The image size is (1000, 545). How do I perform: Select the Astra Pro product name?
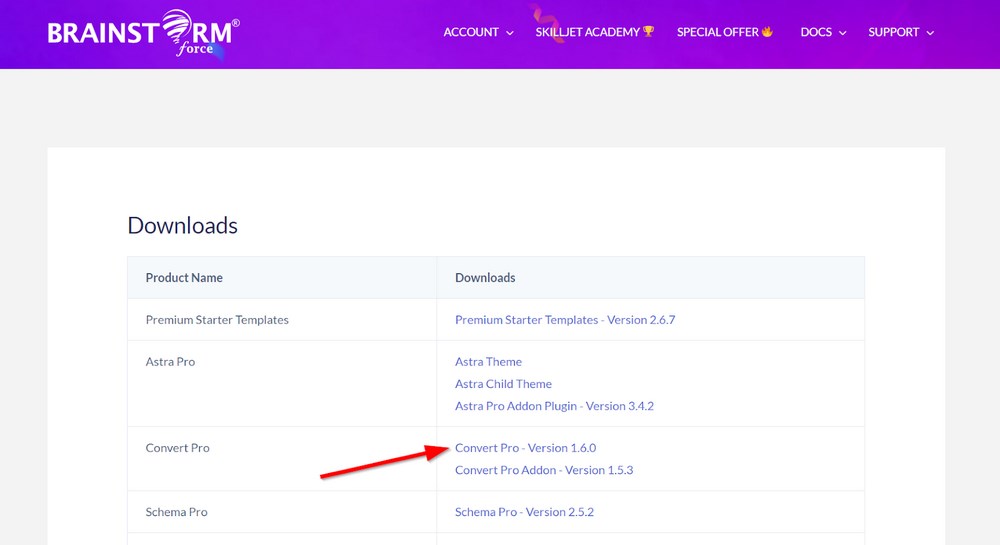(170, 361)
